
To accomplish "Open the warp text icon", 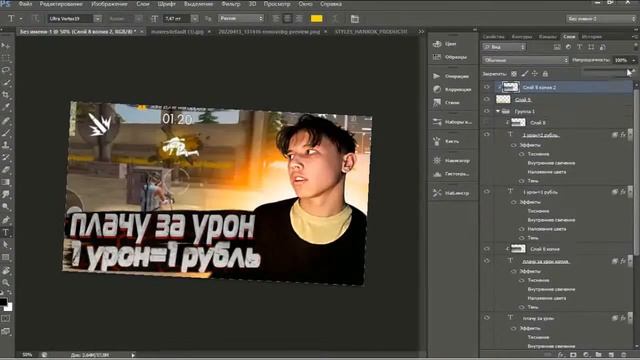I will point(335,19).
